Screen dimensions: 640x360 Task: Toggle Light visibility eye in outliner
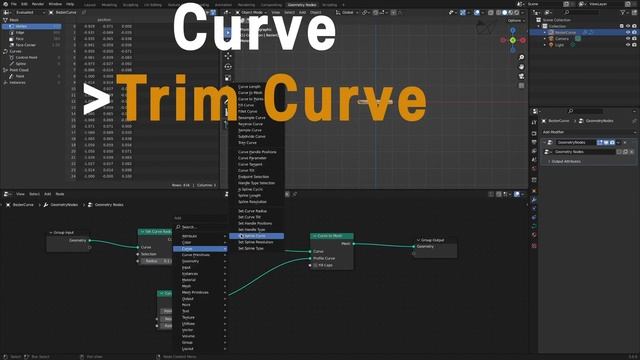pyautogui.click(x=628, y=45)
